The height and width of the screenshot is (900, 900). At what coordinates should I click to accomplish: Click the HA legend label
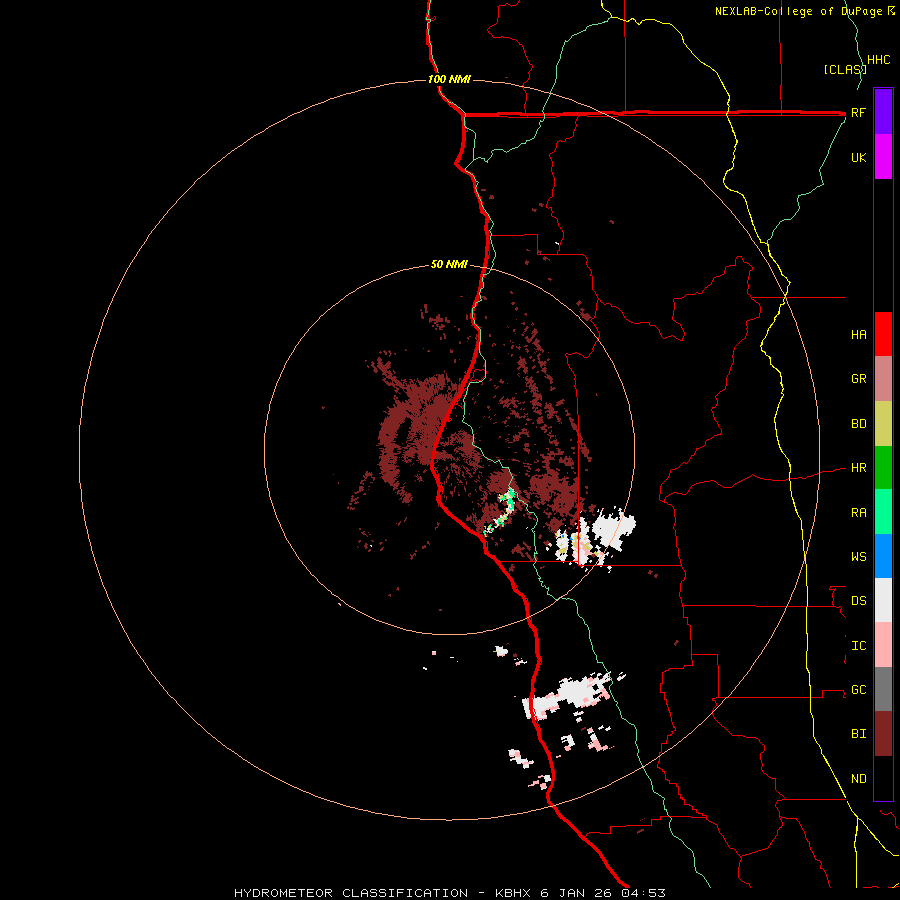(x=858, y=335)
